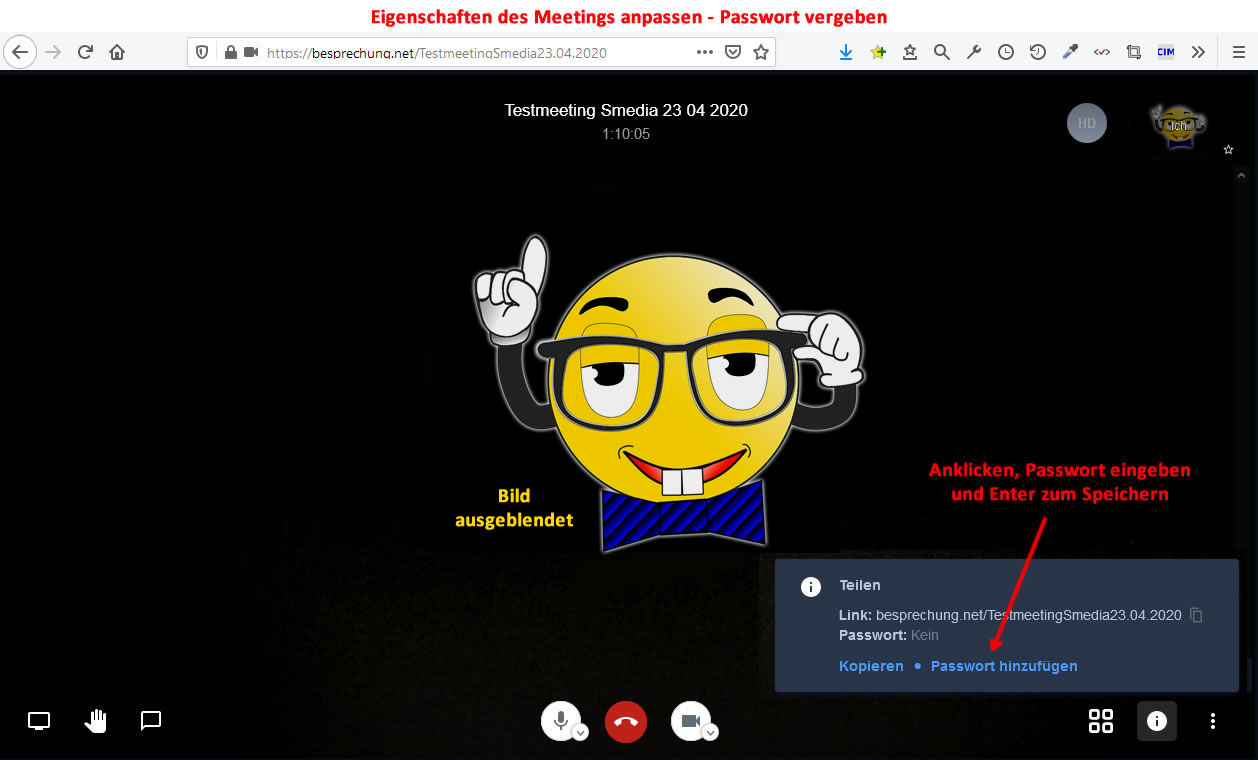Image resolution: width=1258 pixels, height=760 pixels.
Task: Hang up the call
Action: pos(626,721)
